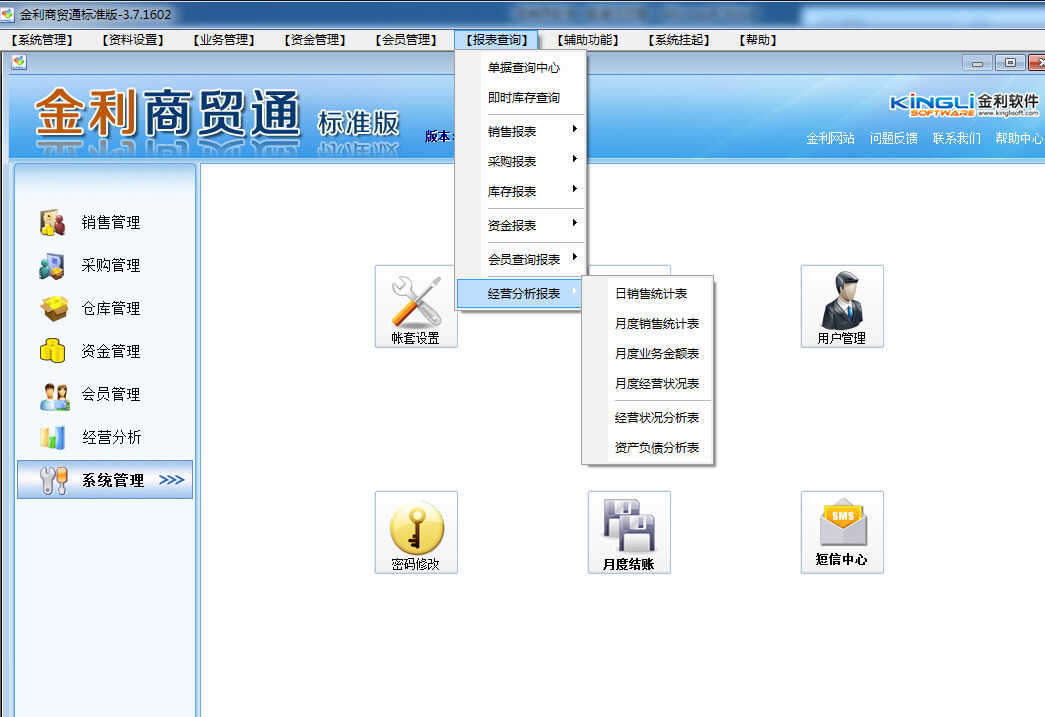
Task: Select 仓库管理 label in the sidebar
Action: (x=111, y=309)
